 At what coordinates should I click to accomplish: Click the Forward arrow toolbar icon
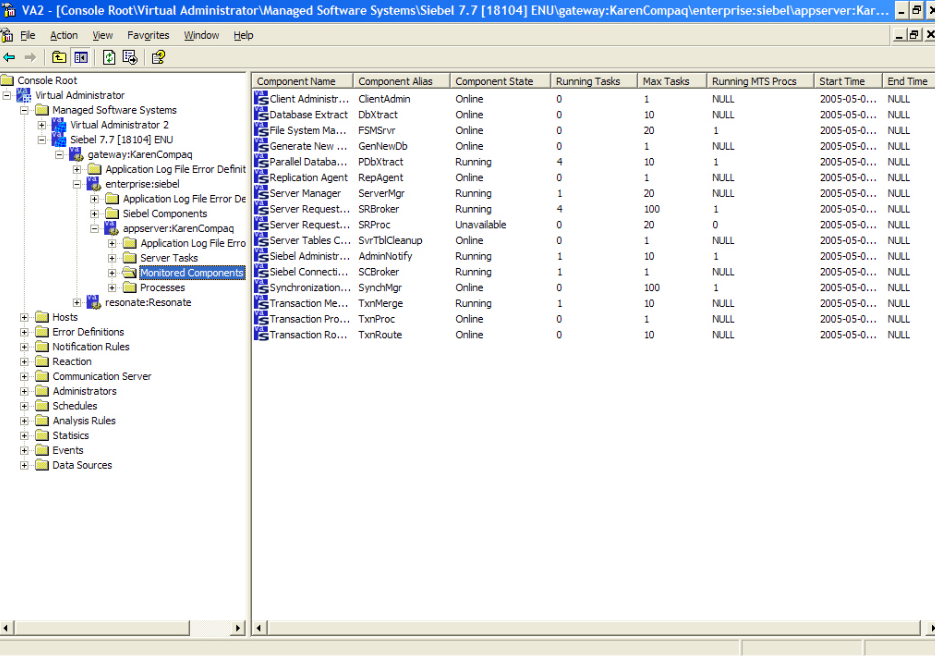30,57
